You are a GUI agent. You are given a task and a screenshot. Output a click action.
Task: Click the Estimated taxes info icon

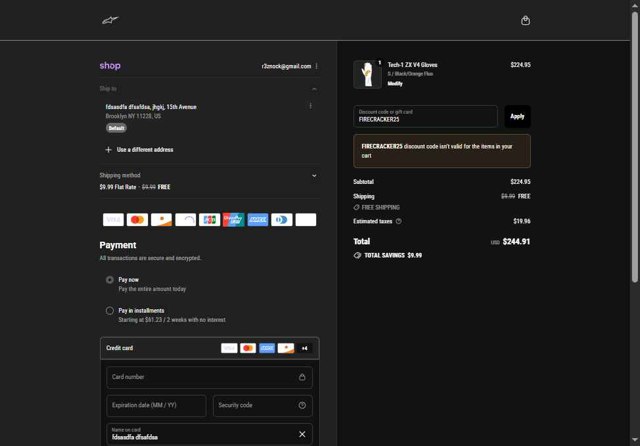pos(398,221)
